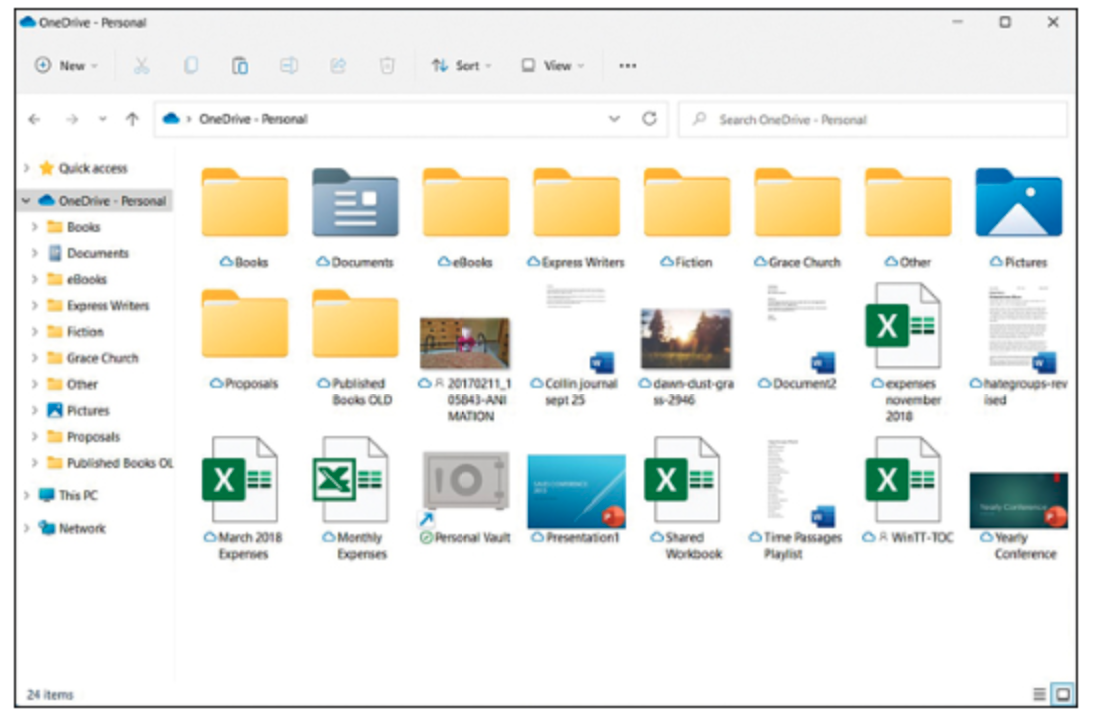The image size is (1094, 722).
Task: Switch to details view layout icon
Action: [x=1039, y=694]
